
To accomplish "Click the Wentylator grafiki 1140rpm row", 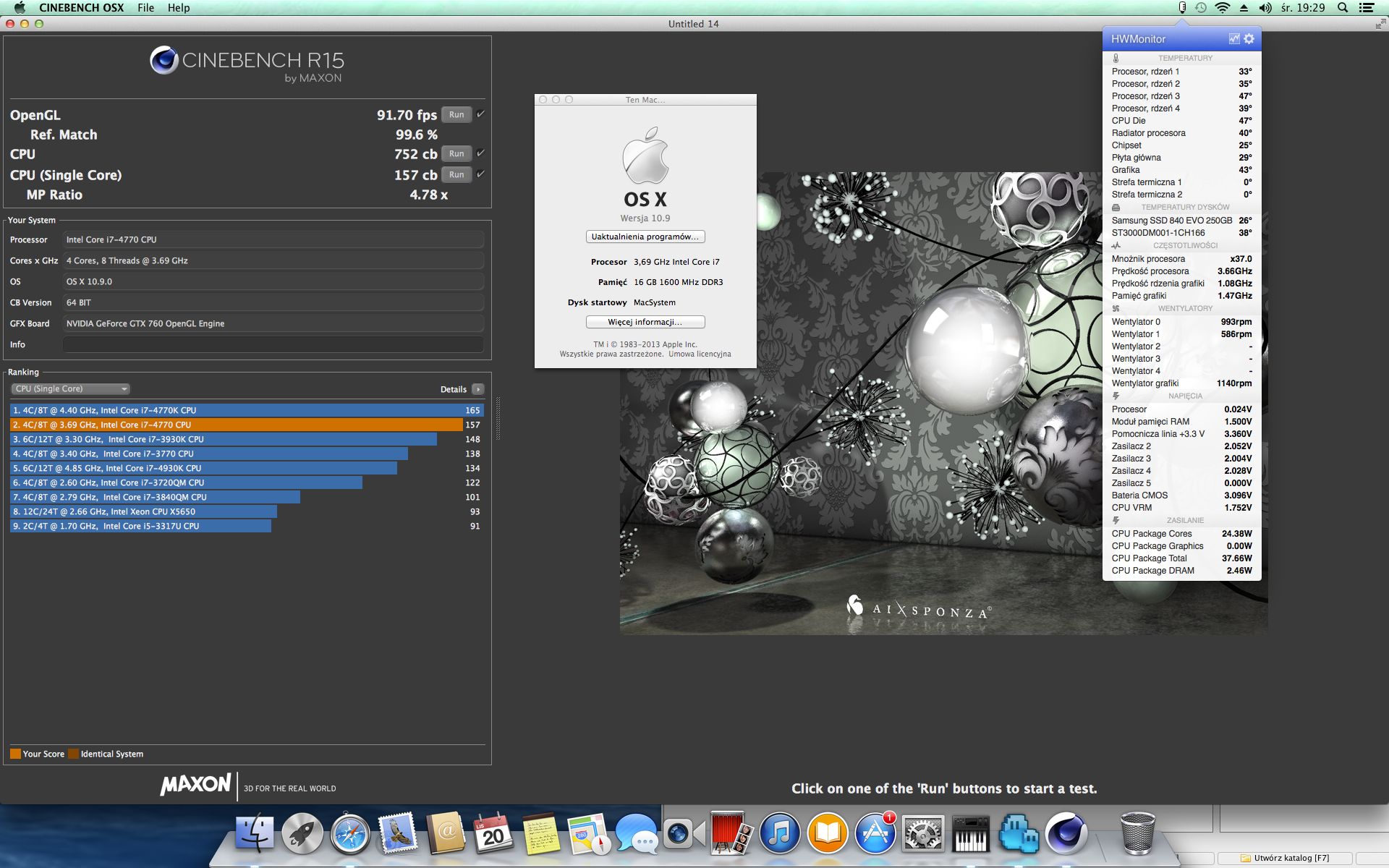I will tap(1181, 383).
